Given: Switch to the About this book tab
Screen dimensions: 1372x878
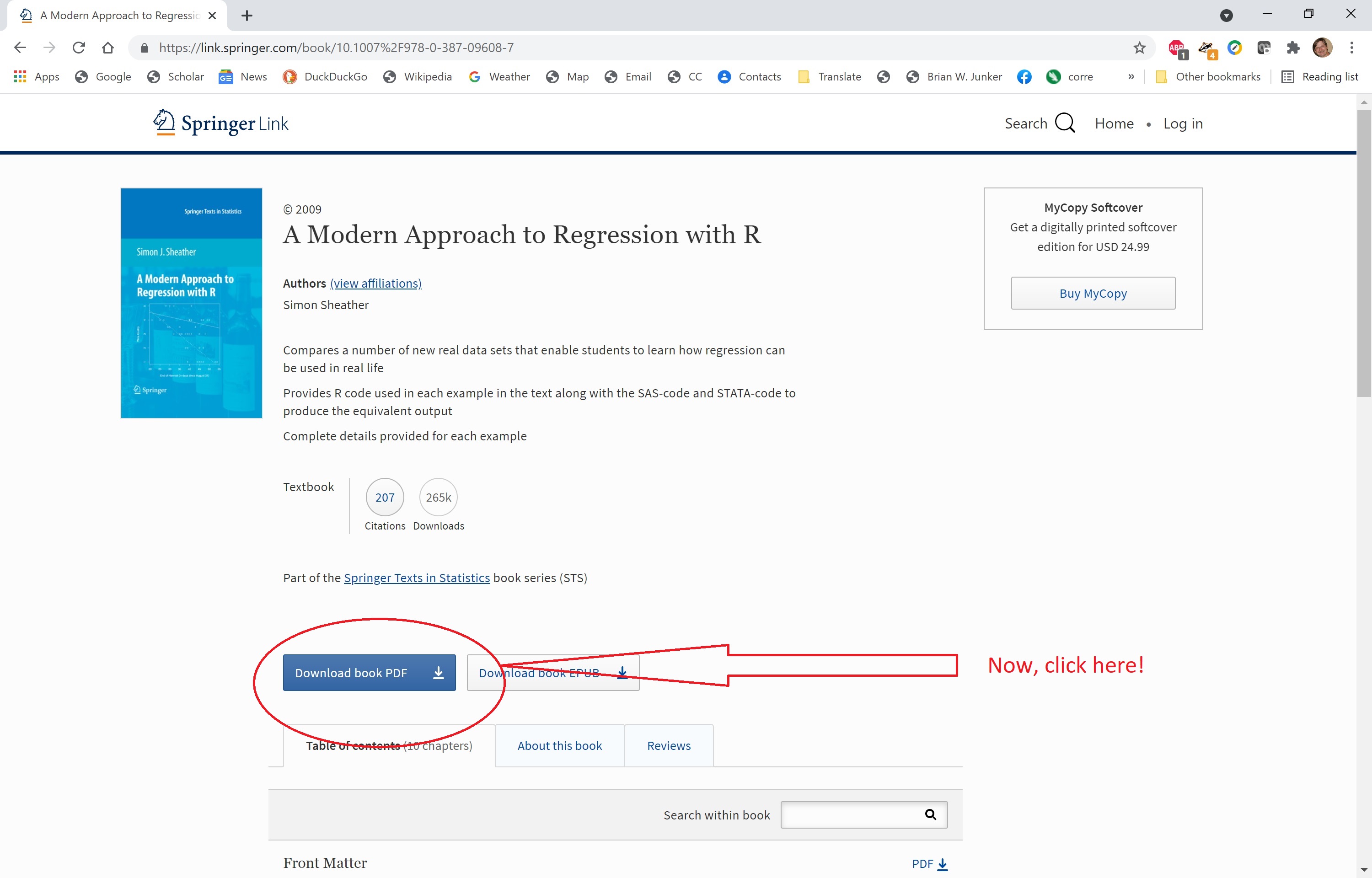Looking at the screenshot, I should coord(560,746).
